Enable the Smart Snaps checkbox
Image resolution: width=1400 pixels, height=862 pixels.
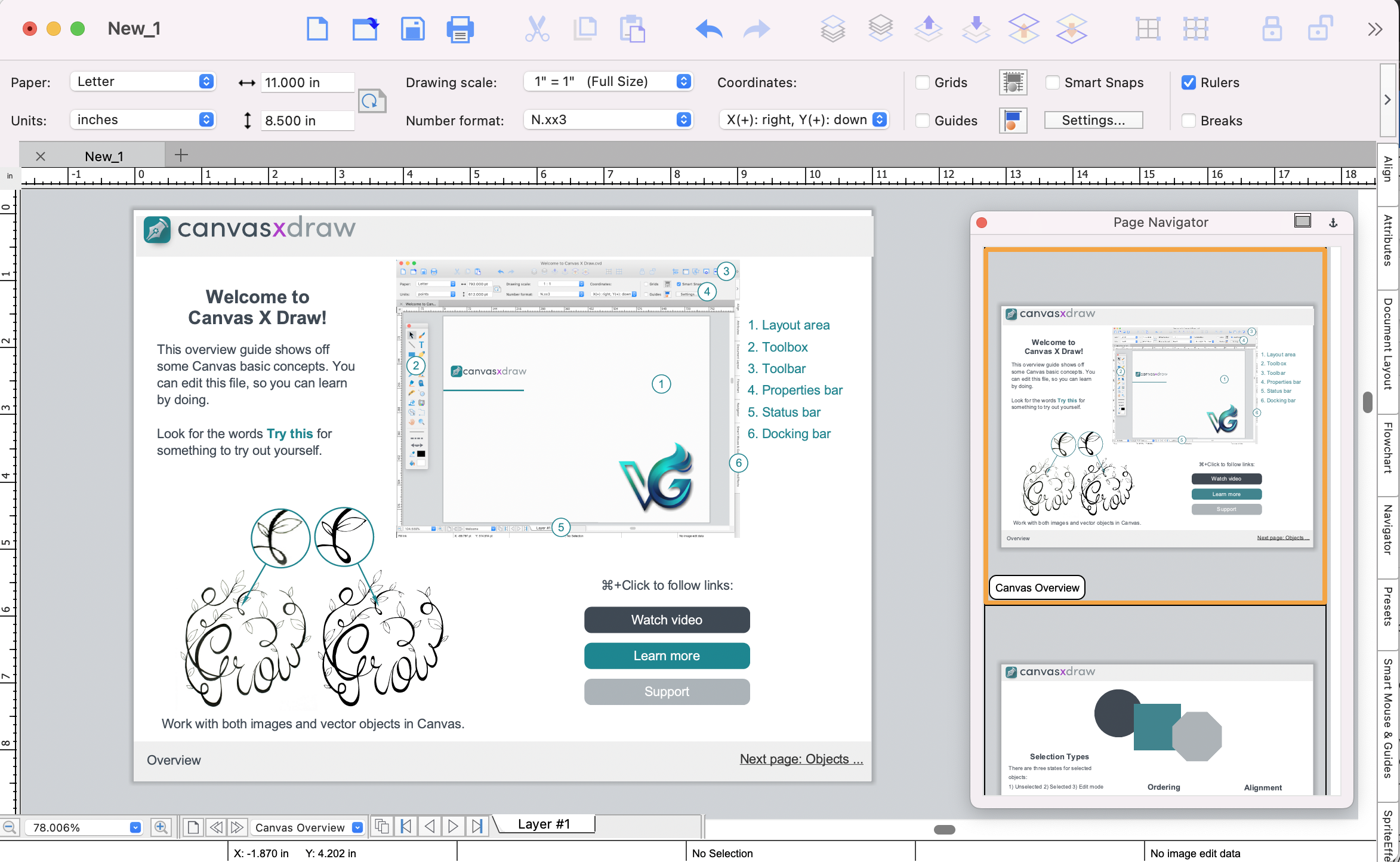tap(1053, 82)
